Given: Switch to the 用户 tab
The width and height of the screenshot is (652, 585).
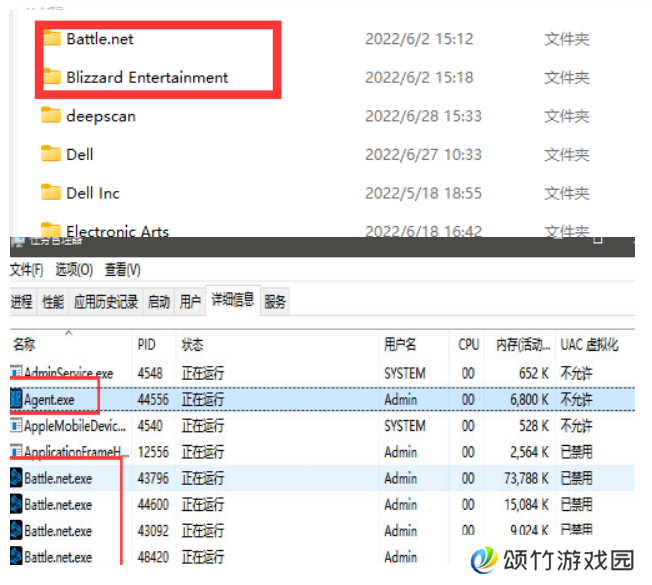Looking at the screenshot, I should point(190,301).
